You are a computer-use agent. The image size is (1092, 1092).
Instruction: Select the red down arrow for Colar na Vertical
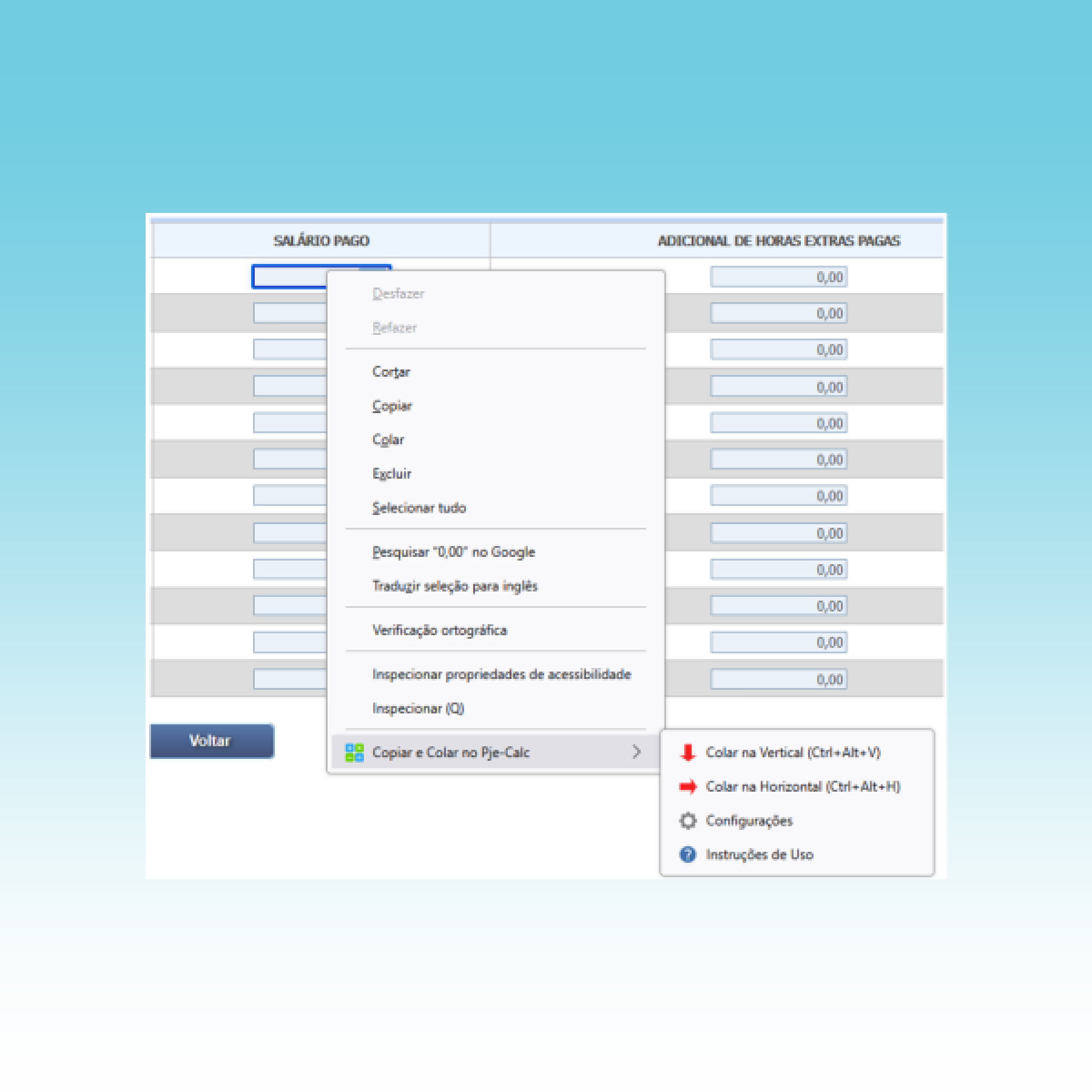(688, 752)
